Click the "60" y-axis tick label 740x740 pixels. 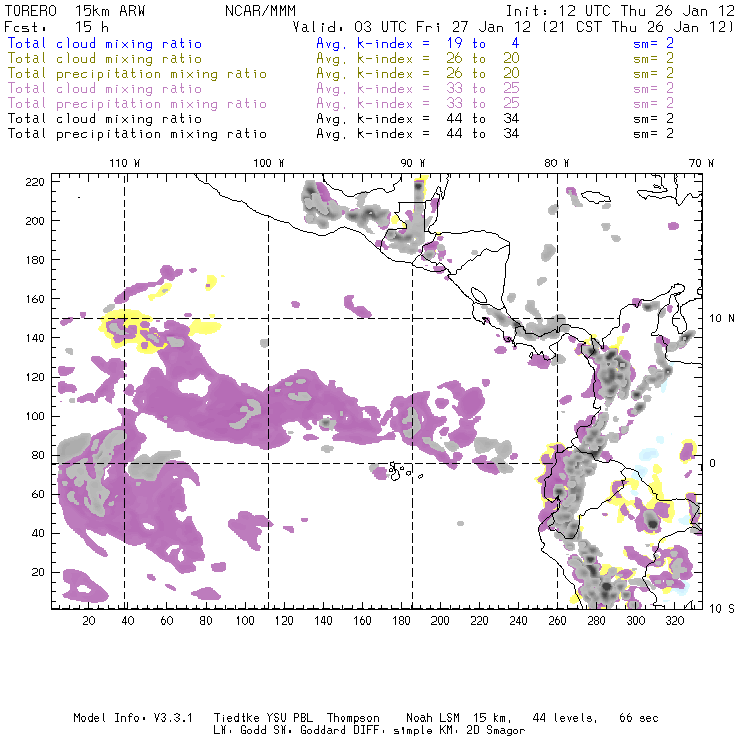pyautogui.click(x=38, y=494)
